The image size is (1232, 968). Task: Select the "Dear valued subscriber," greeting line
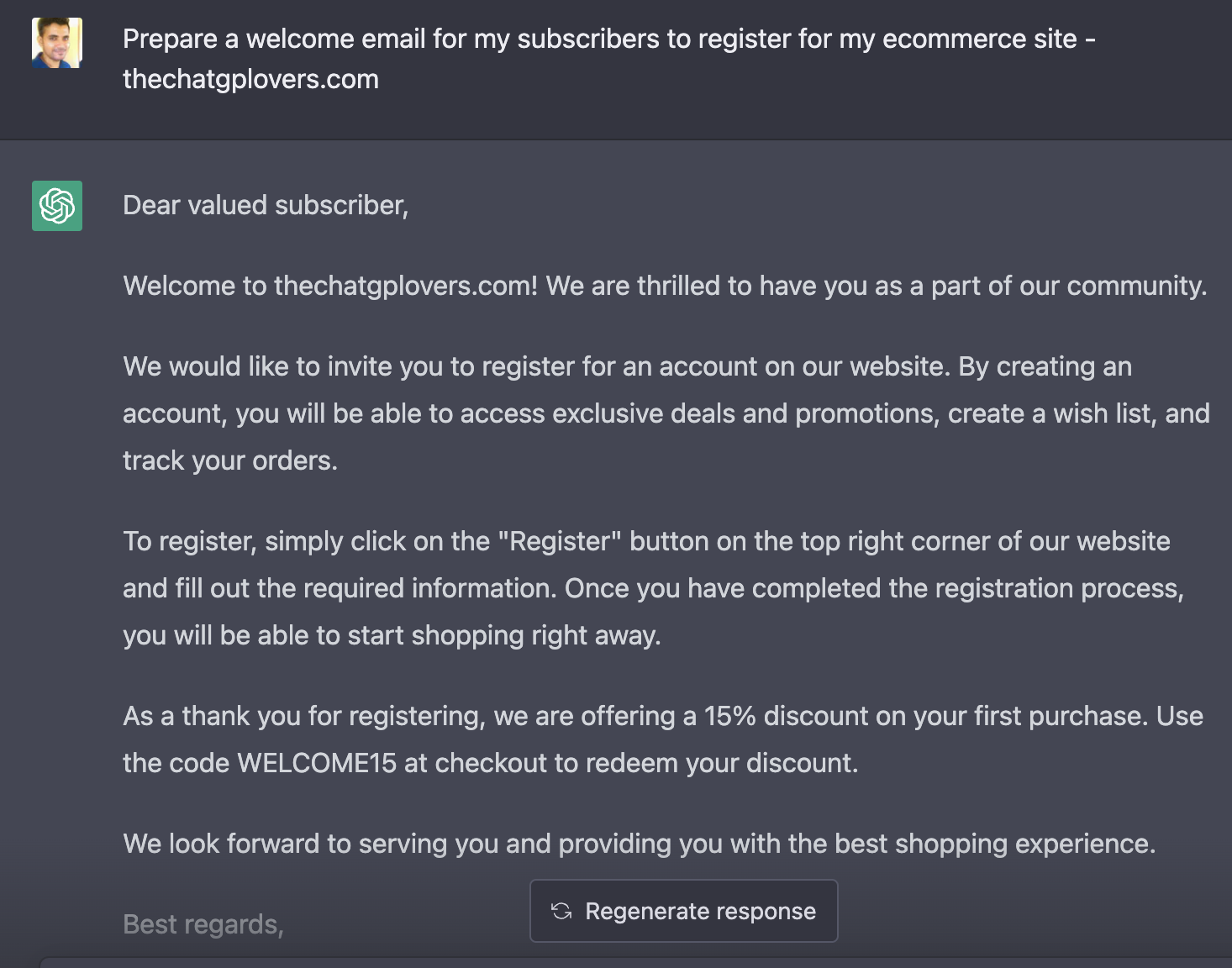(x=266, y=206)
